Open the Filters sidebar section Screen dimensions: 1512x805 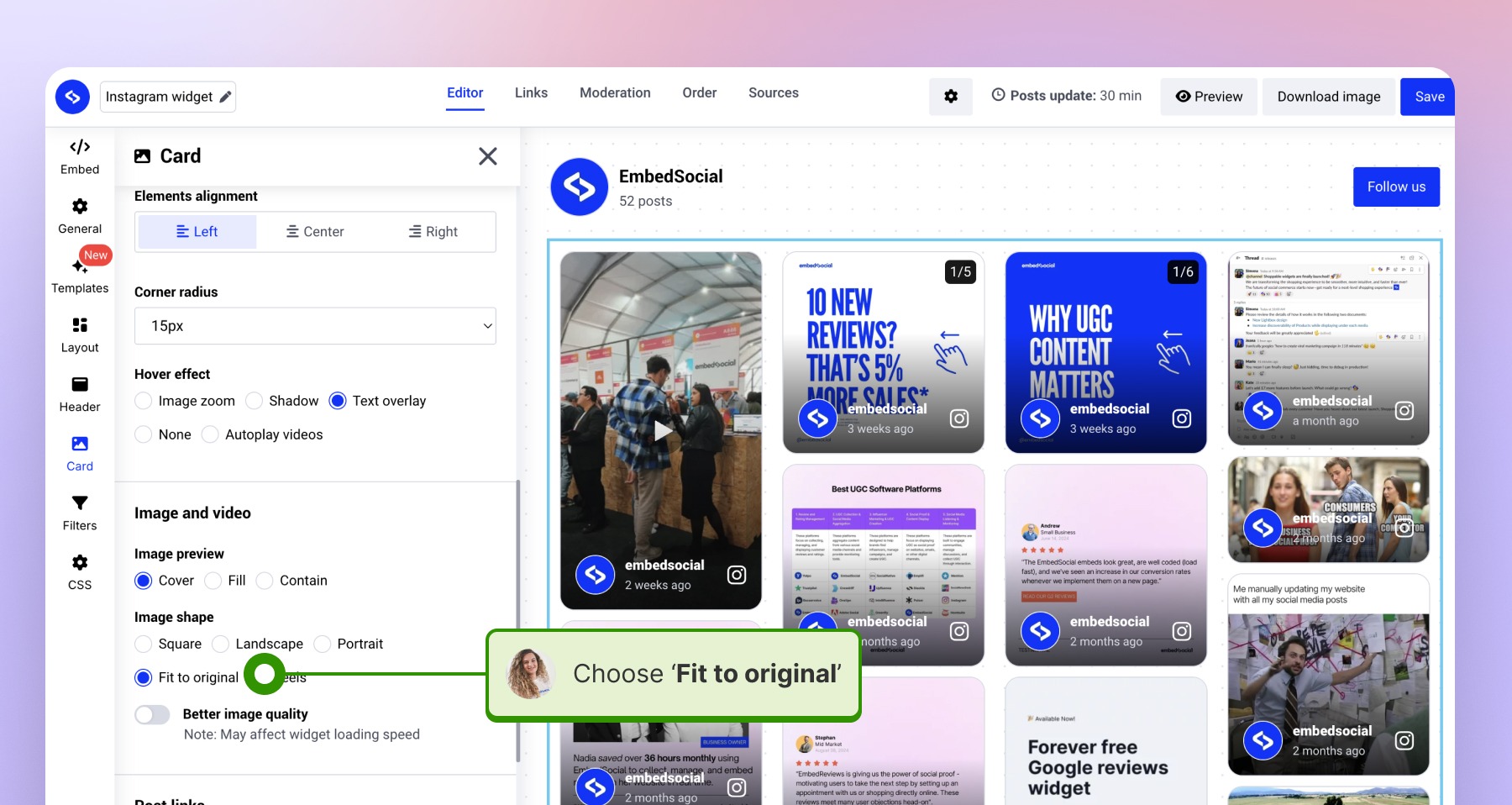point(80,513)
